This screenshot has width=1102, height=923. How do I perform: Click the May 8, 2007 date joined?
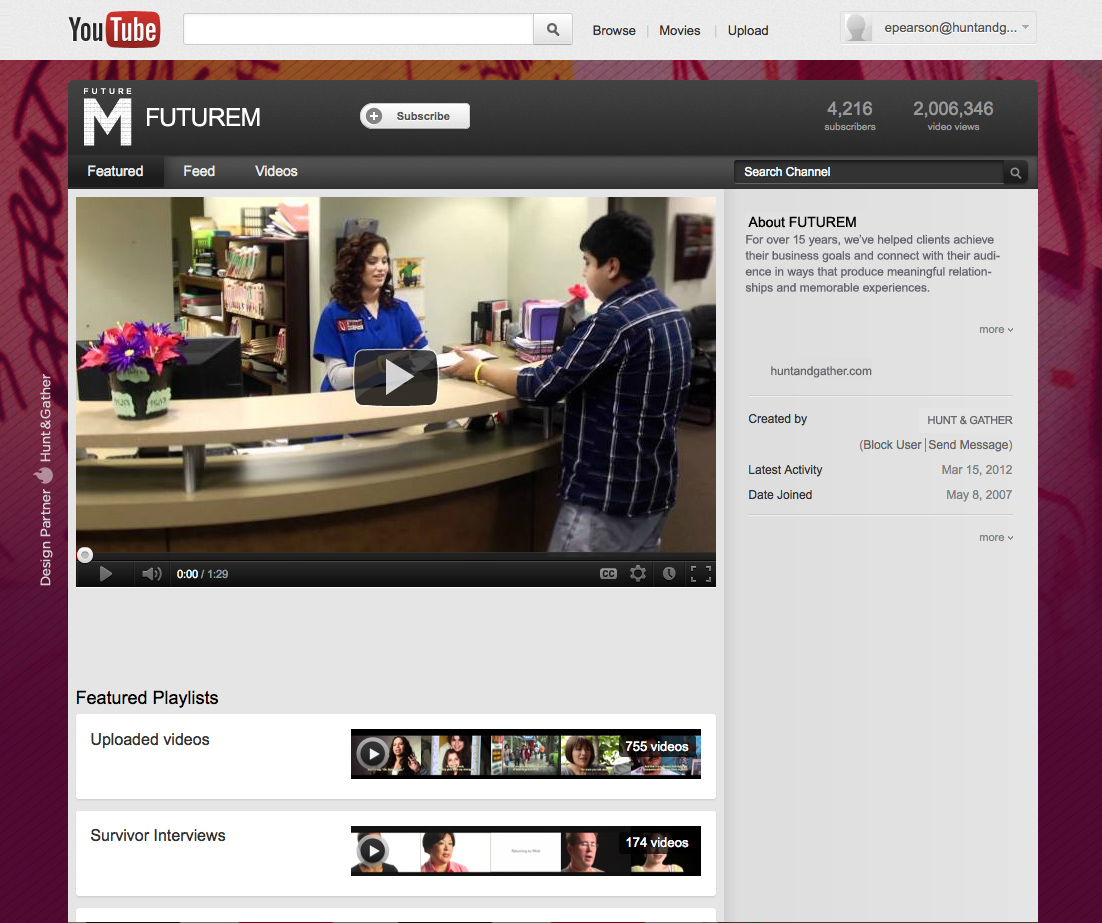coord(979,495)
